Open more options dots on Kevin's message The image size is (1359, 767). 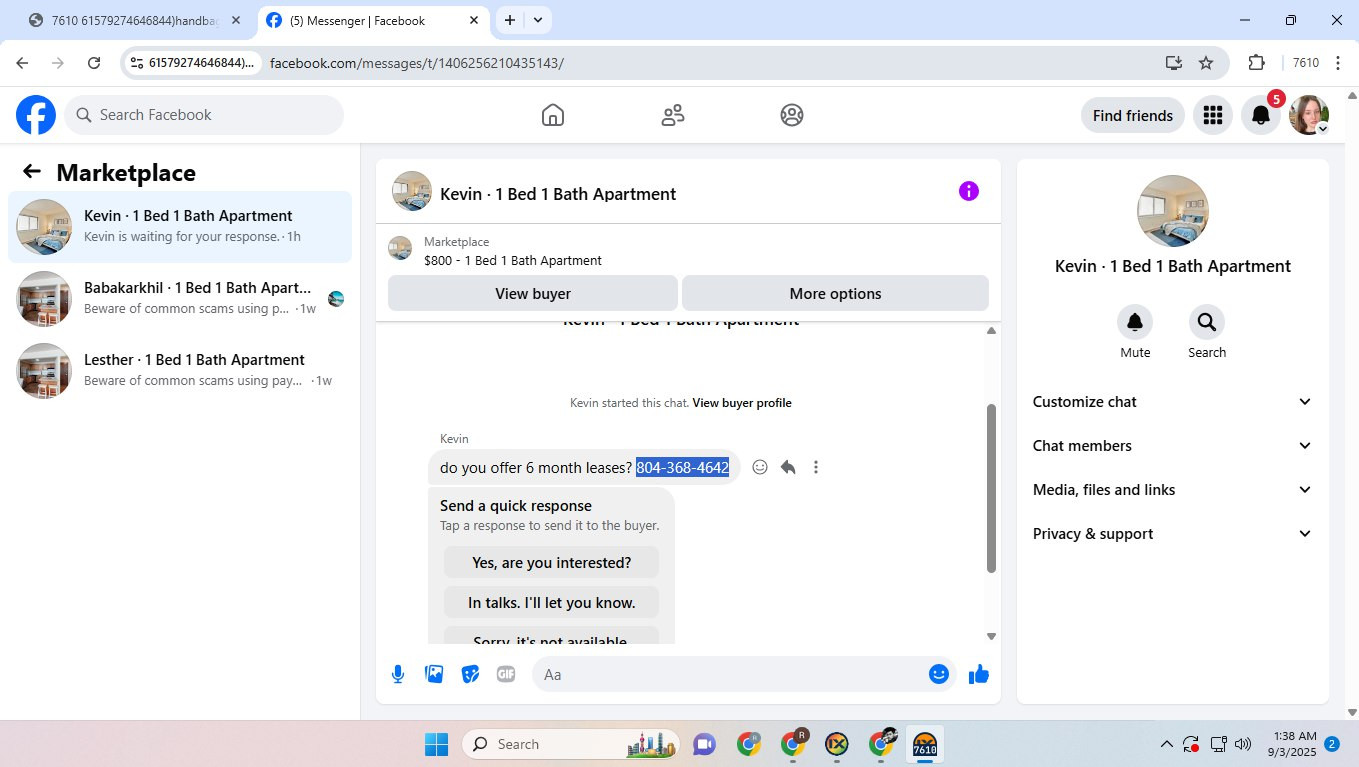(816, 467)
